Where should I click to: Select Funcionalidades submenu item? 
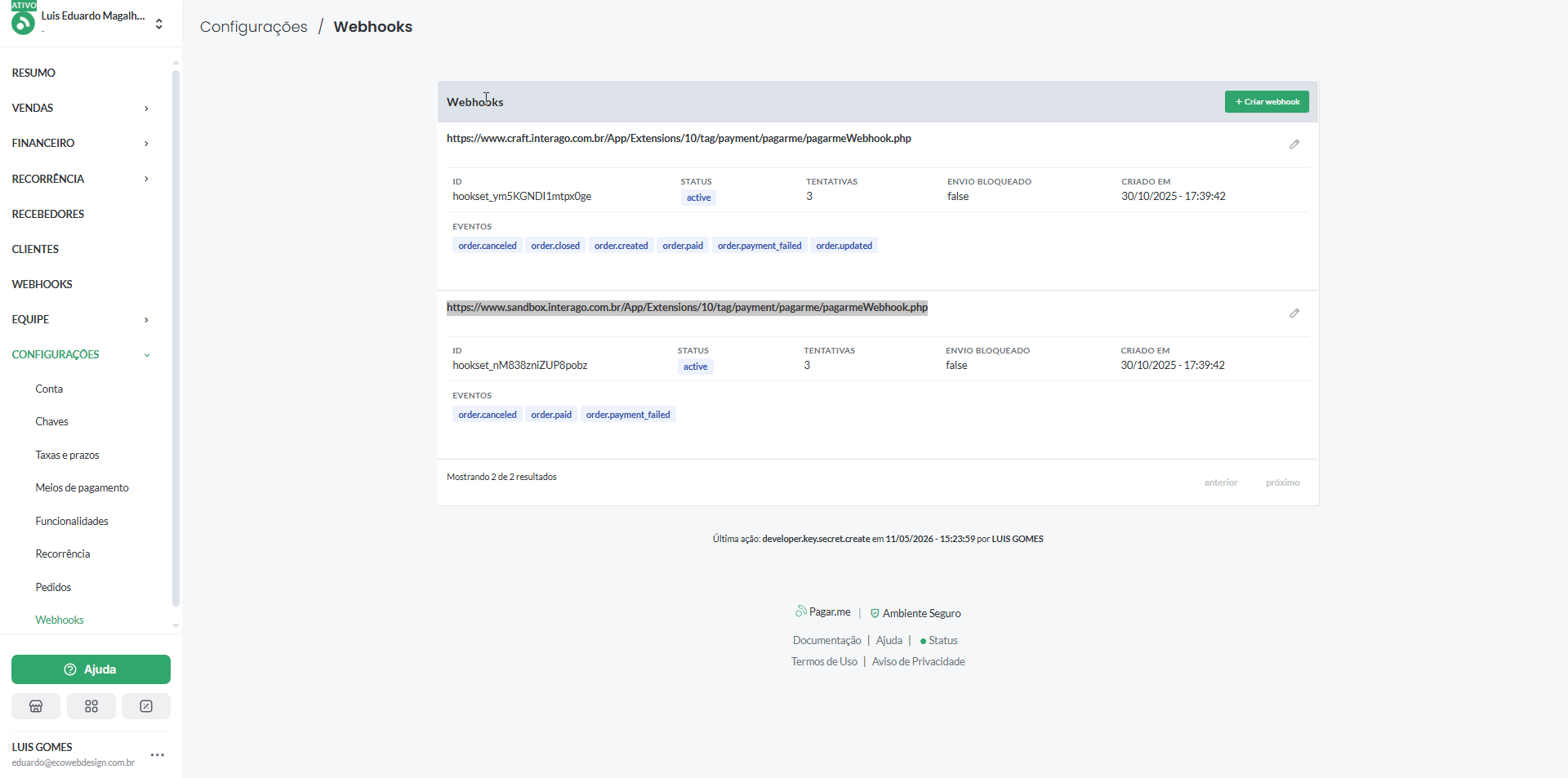[x=72, y=521]
